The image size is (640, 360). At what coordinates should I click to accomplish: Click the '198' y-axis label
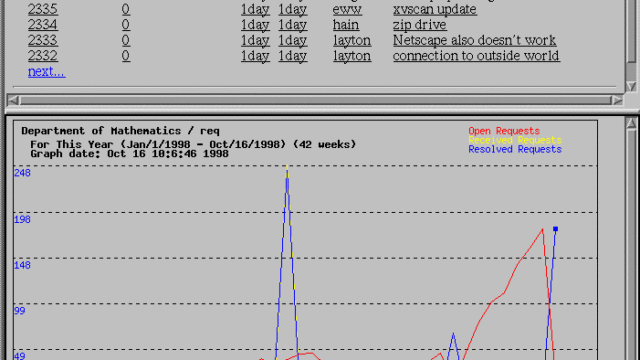click(x=22, y=220)
